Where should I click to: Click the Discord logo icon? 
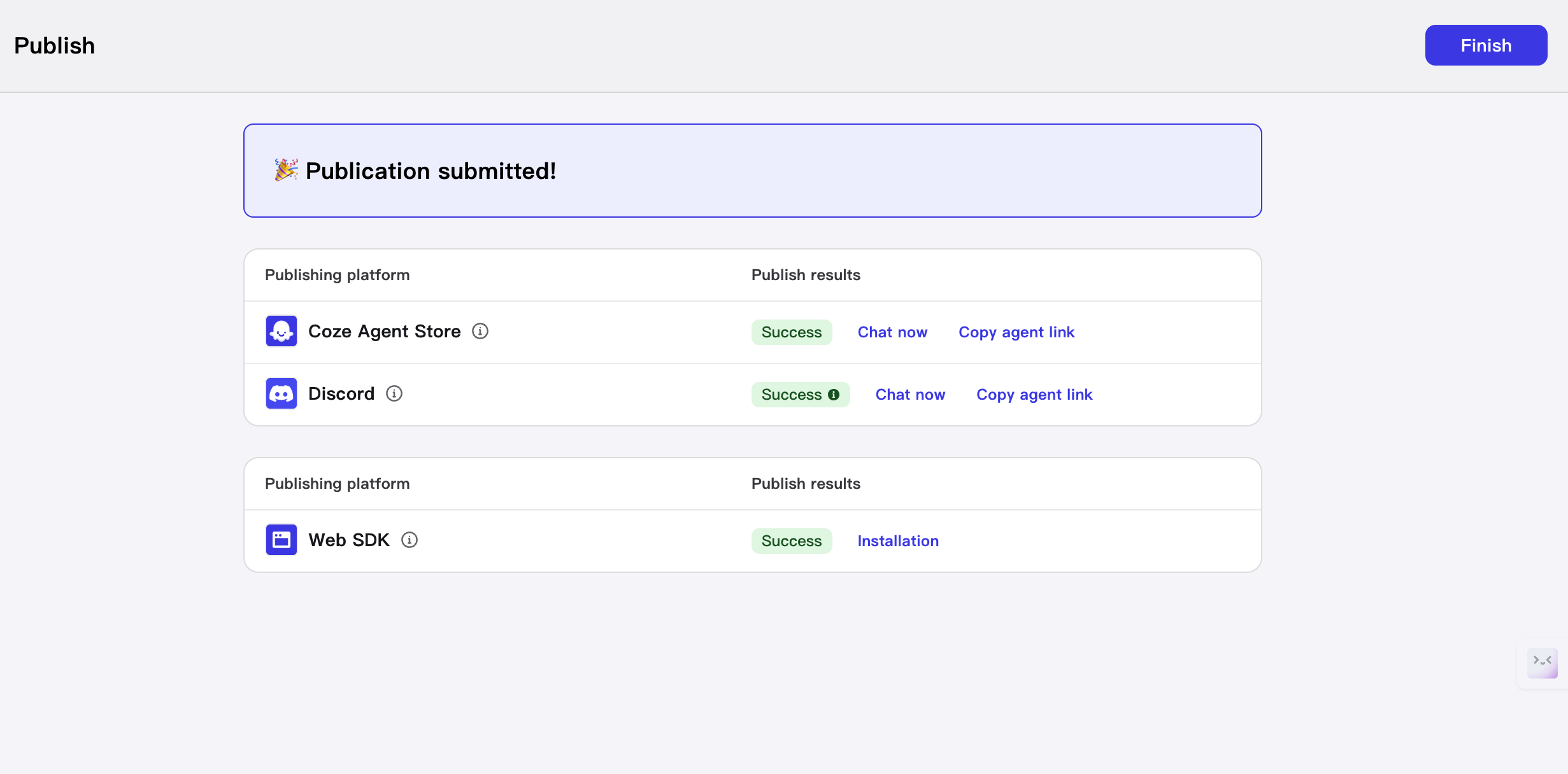281,393
